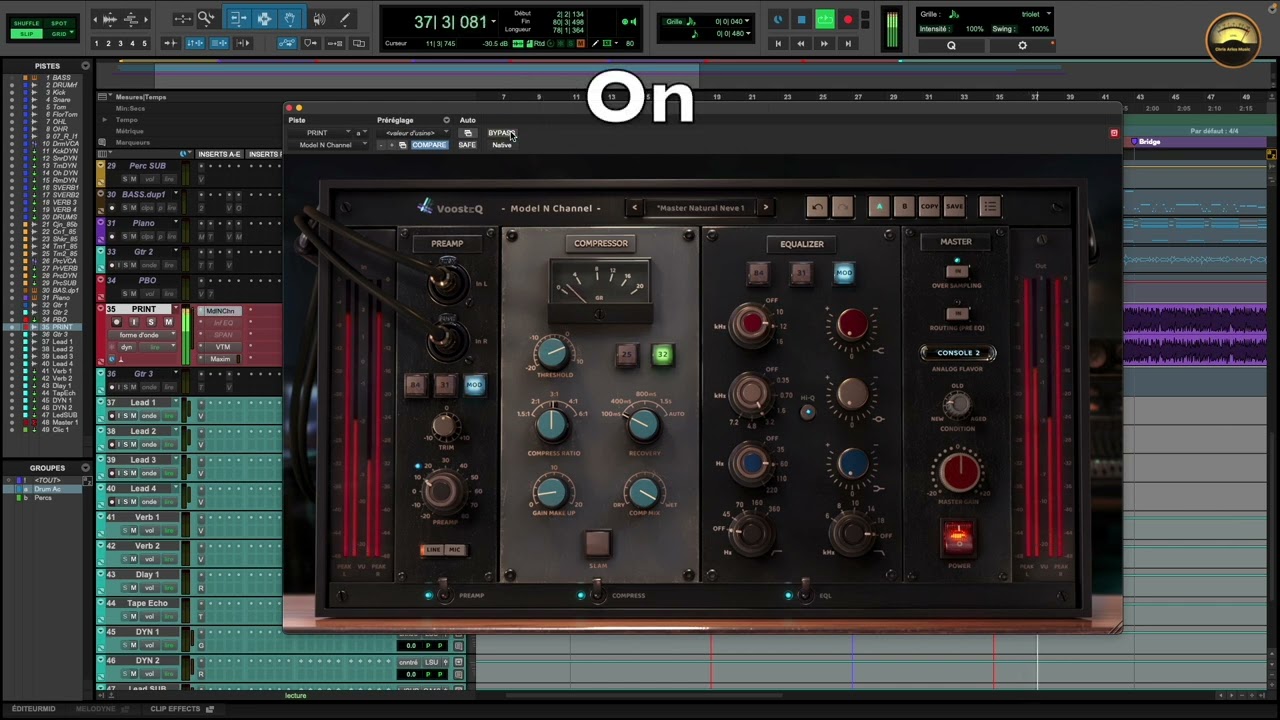Go to next Model N preset
The height and width of the screenshot is (720, 1280).
[765, 208]
